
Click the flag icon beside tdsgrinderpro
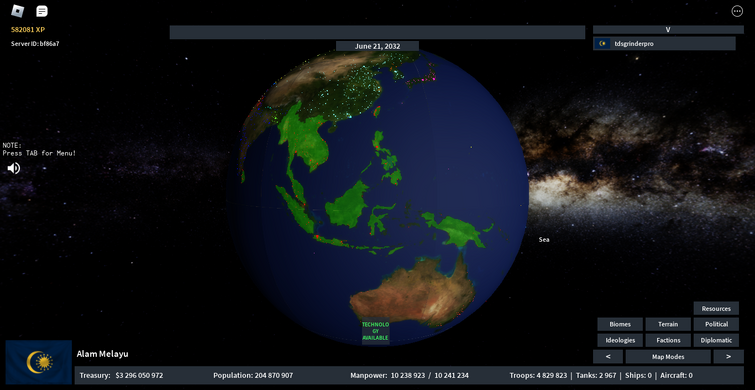click(602, 44)
